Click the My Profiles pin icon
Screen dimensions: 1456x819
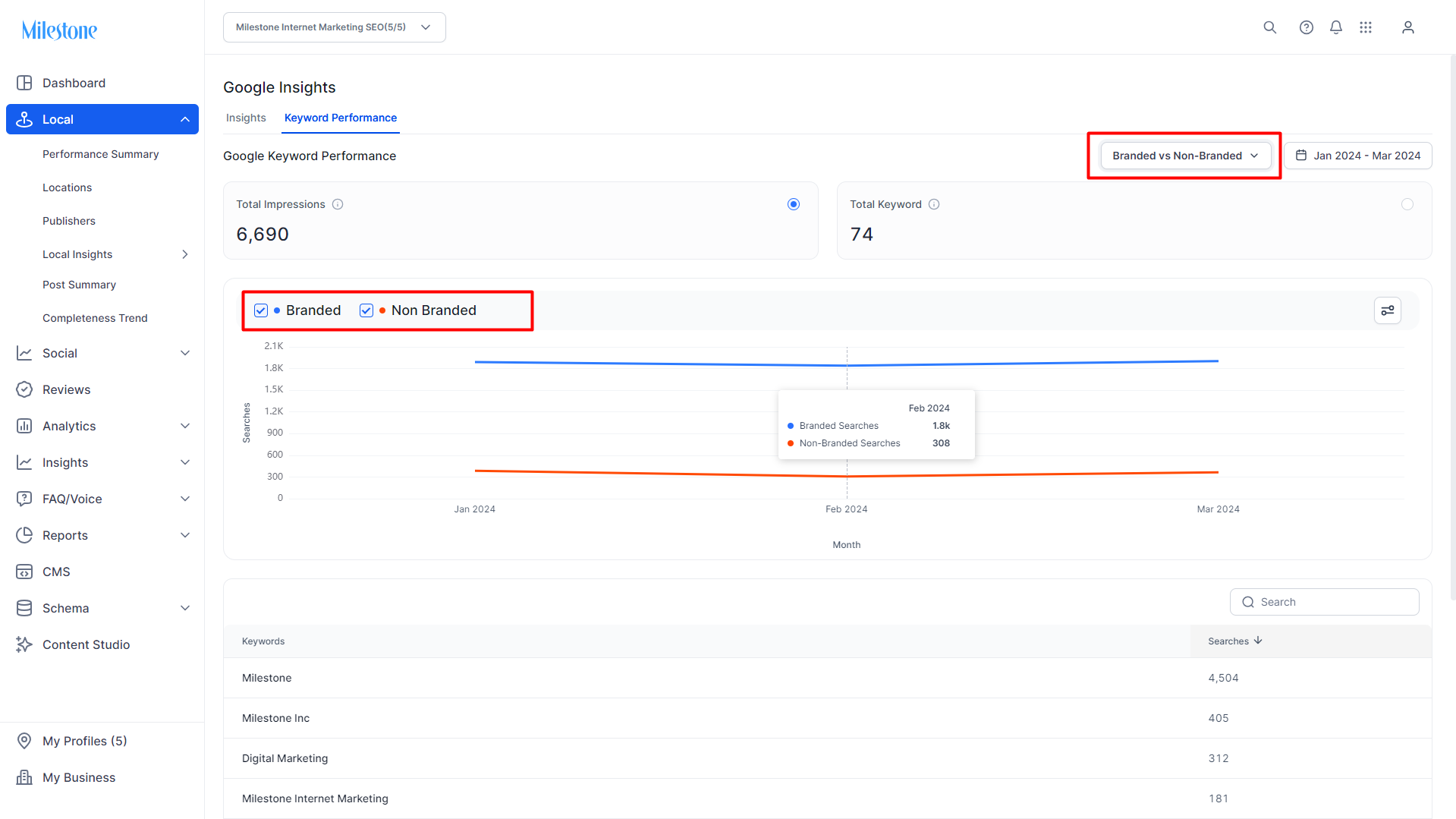24,741
